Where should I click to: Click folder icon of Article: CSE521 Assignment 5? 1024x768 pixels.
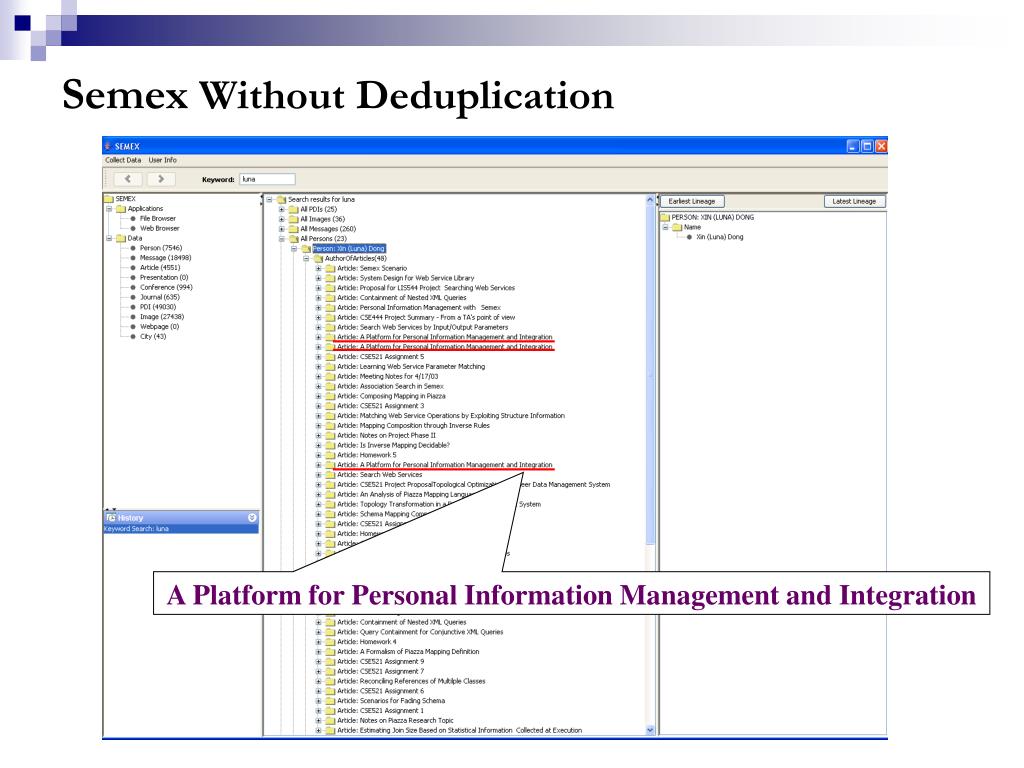click(x=330, y=357)
